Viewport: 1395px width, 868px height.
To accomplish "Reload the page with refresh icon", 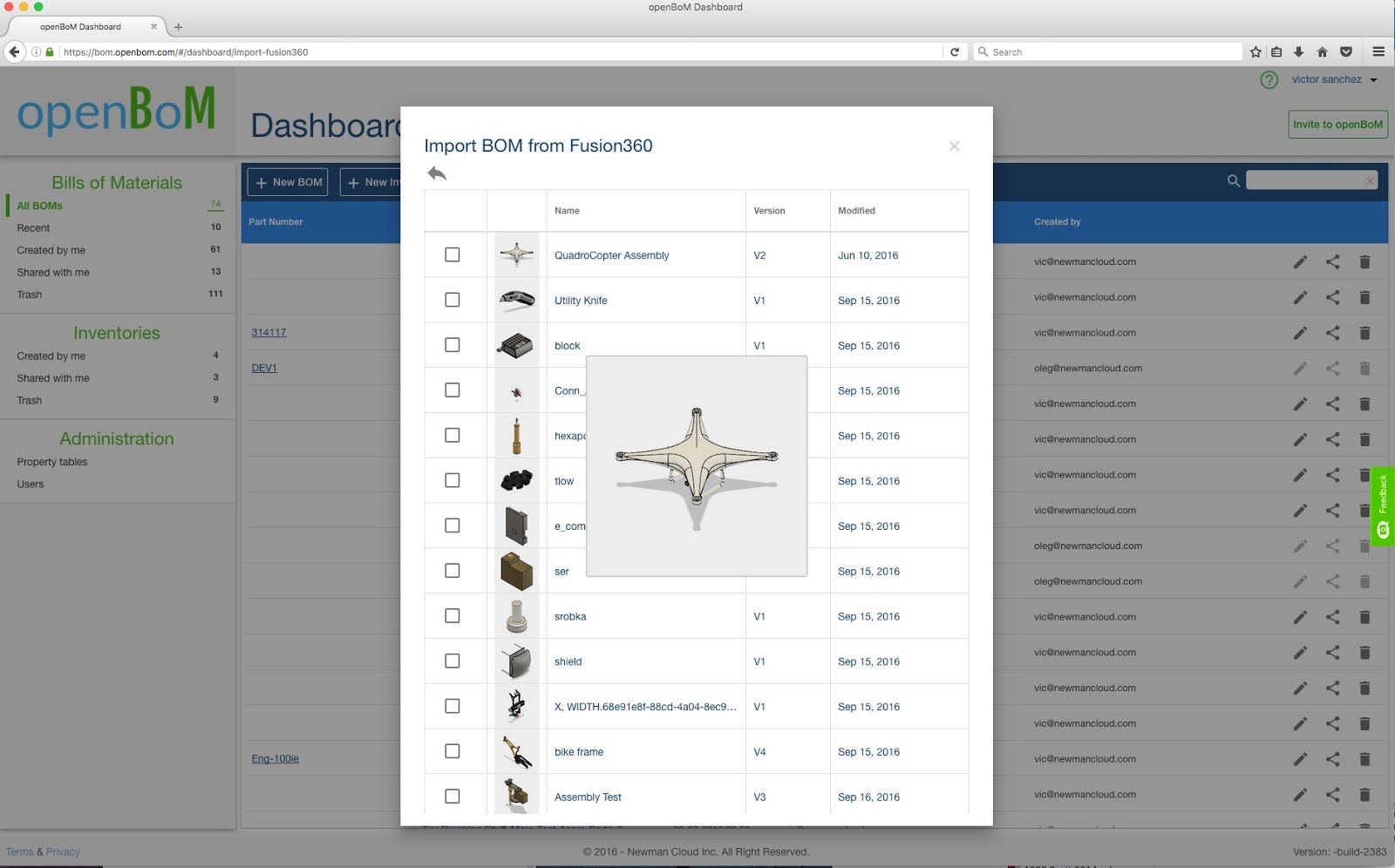I will 955,51.
